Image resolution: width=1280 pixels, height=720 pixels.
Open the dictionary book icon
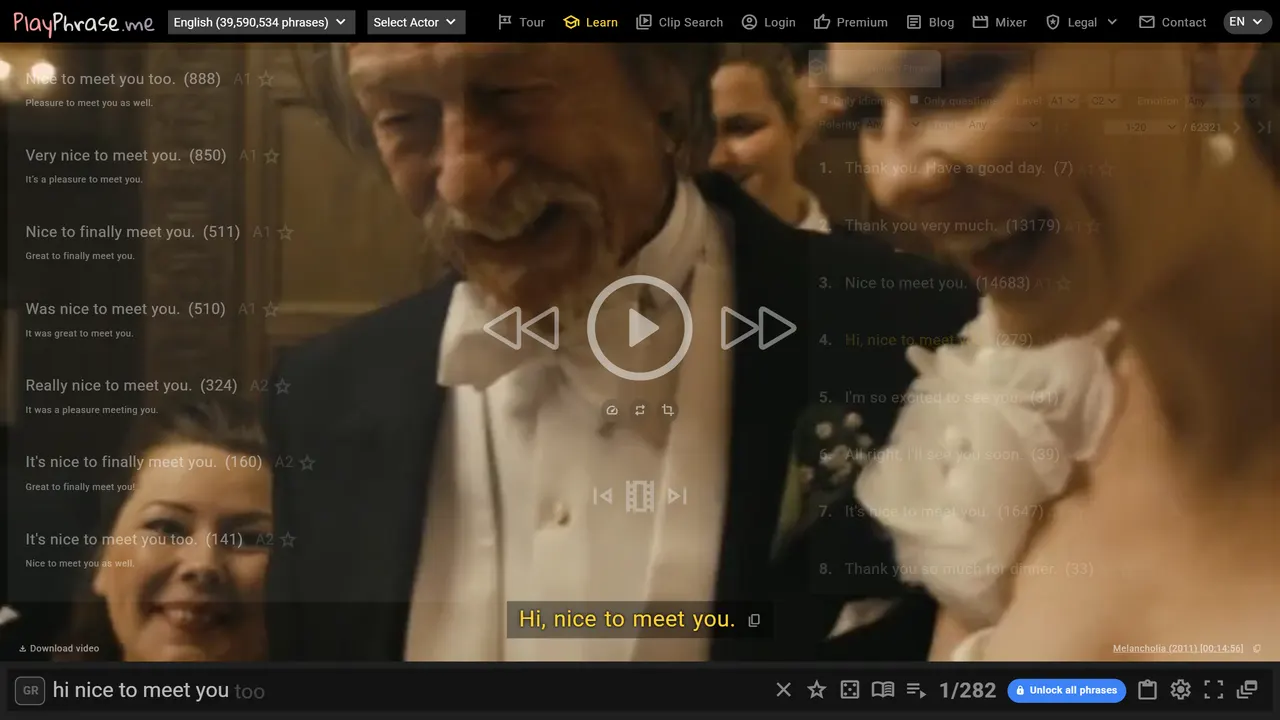click(882, 690)
